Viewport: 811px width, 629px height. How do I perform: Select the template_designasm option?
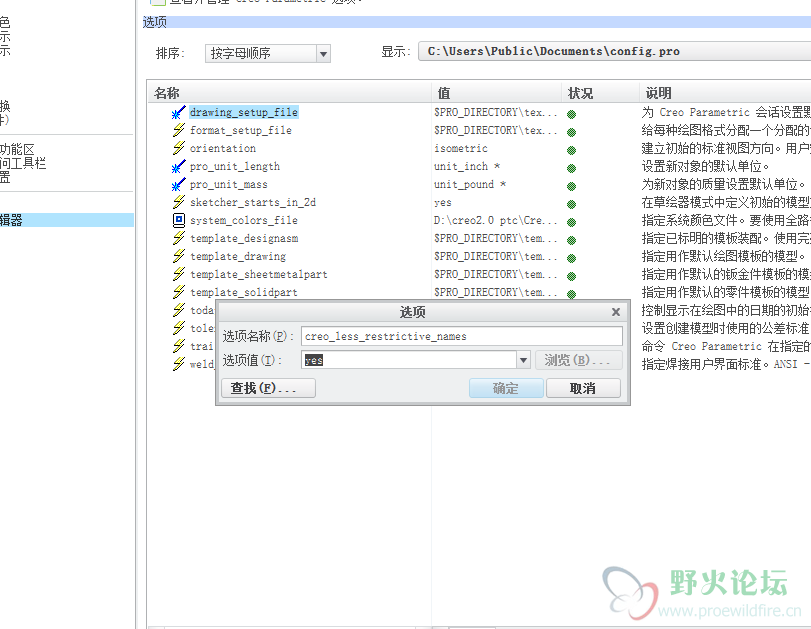click(244, 238)
